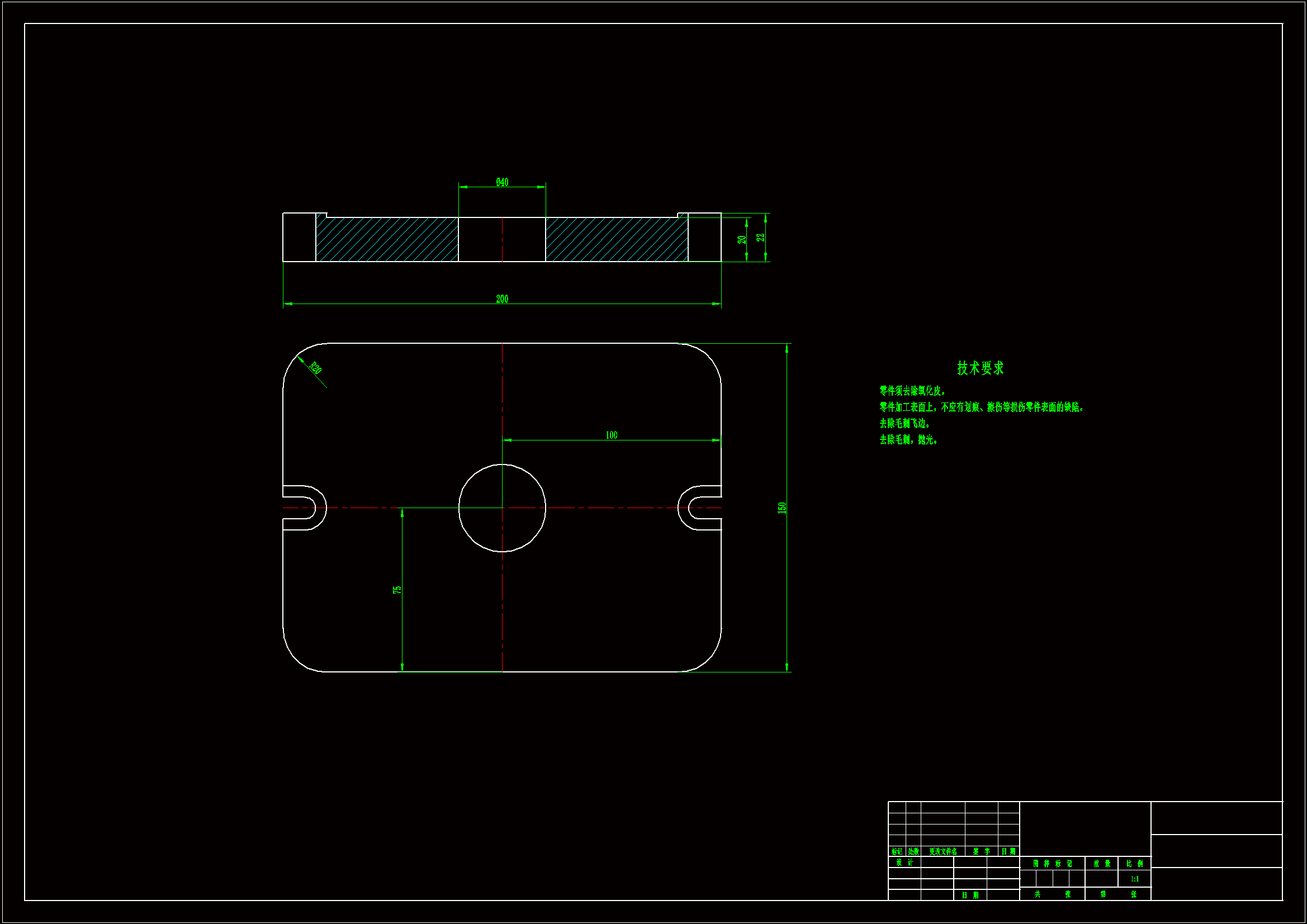Select the 150 height dimension text
Screen dimensions: 1307x924
[x=782, y=508]
